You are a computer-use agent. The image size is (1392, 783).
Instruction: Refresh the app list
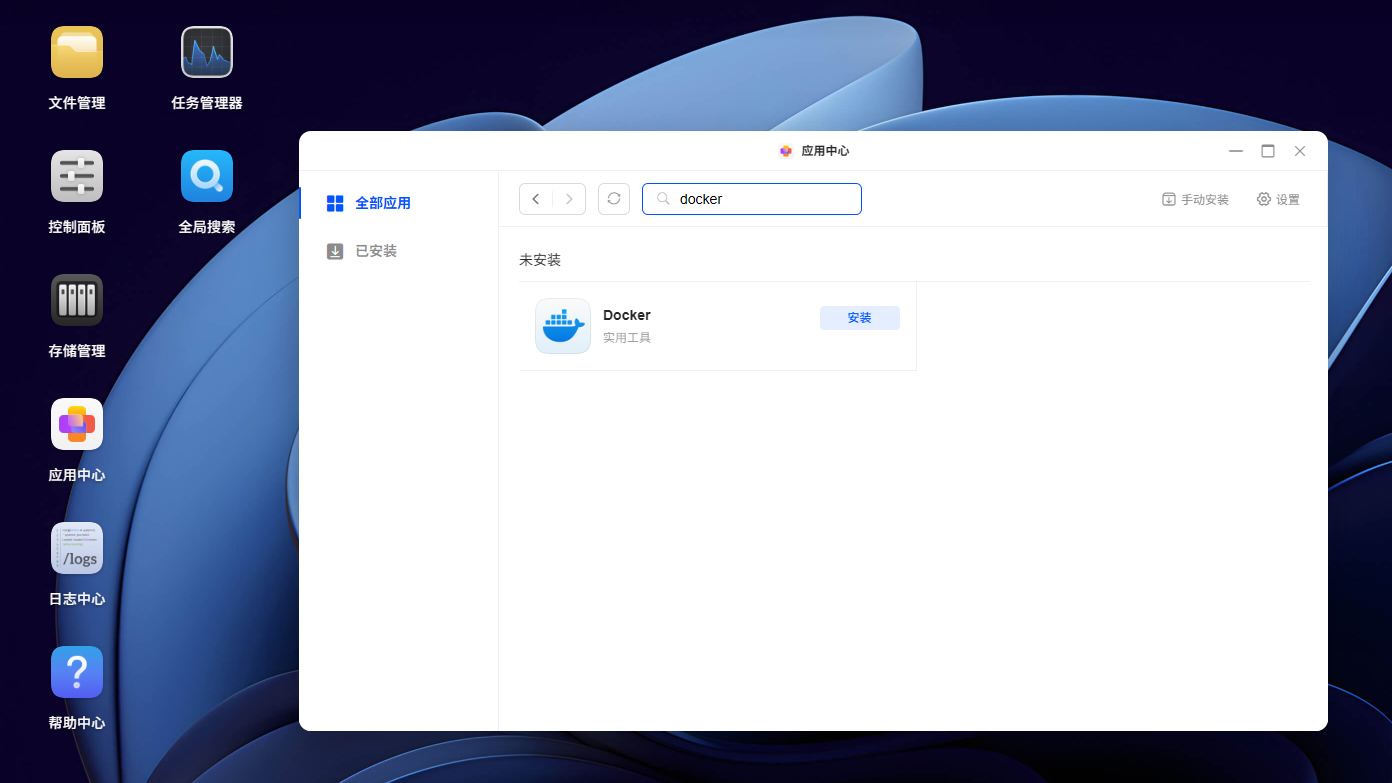click(x=614, y=199)
